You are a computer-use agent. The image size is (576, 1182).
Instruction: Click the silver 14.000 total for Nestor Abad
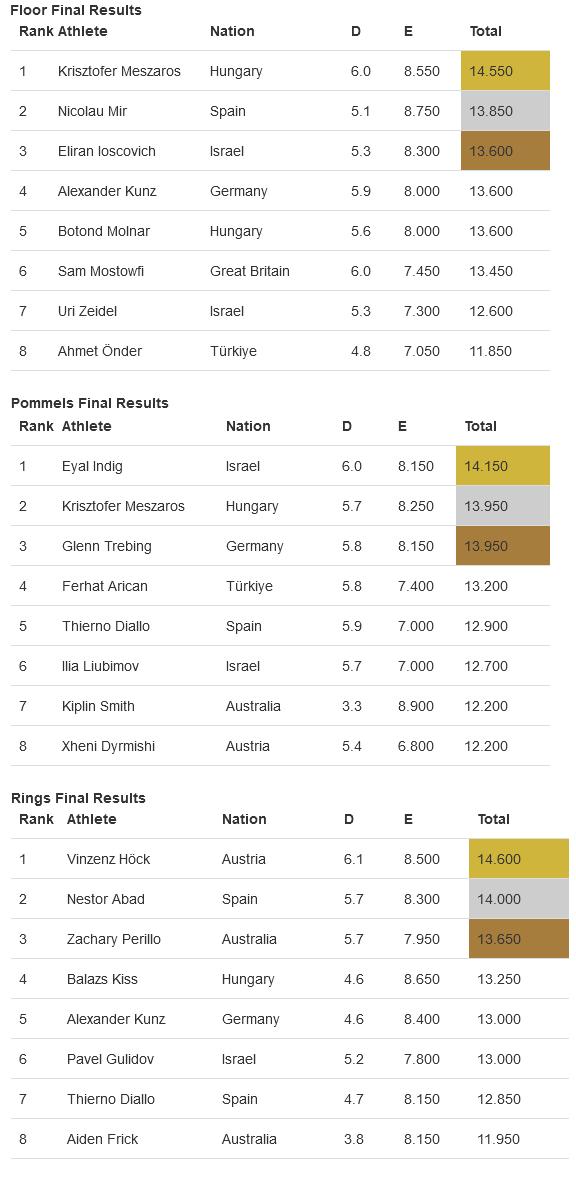click(519, 899)
